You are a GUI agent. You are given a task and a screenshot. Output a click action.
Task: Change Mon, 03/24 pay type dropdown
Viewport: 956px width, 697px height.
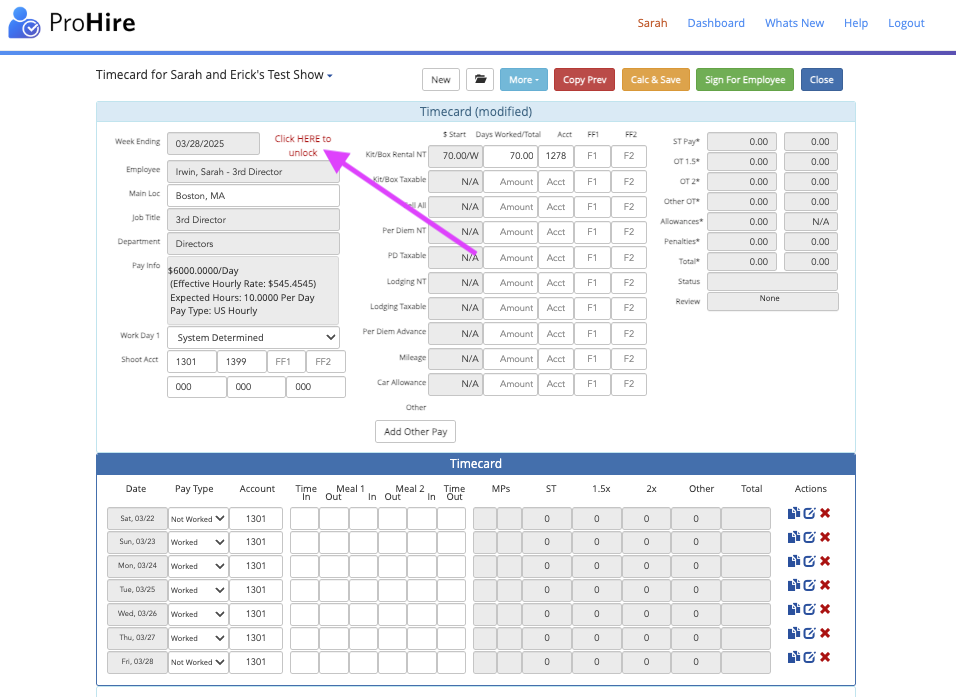pyautogui.click(x=198, y=566)
